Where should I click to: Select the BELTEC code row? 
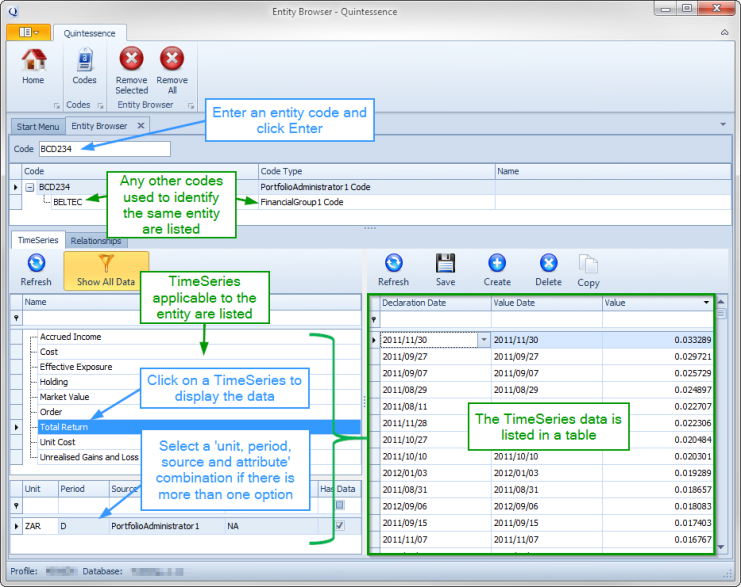pos(68,202)
